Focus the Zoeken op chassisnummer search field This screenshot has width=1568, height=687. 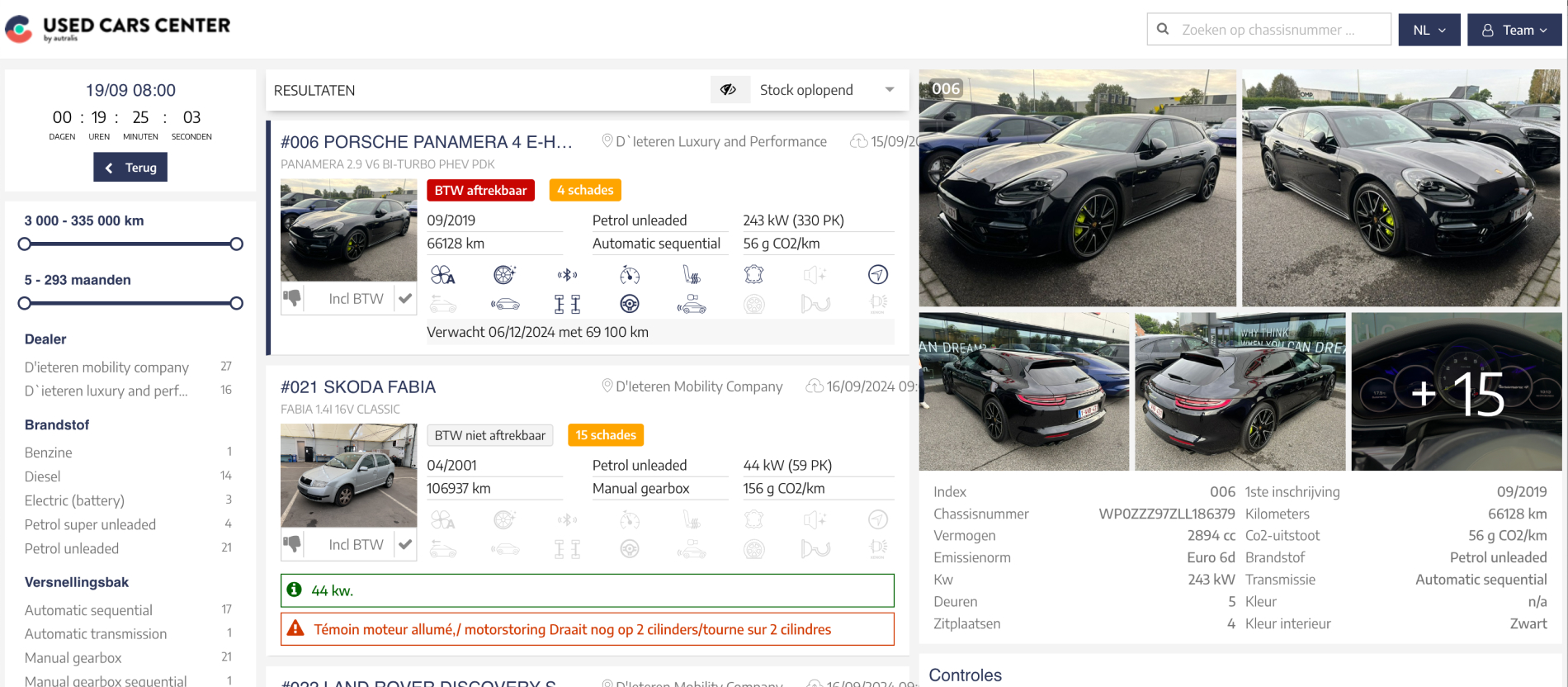tap(1269, 29)
